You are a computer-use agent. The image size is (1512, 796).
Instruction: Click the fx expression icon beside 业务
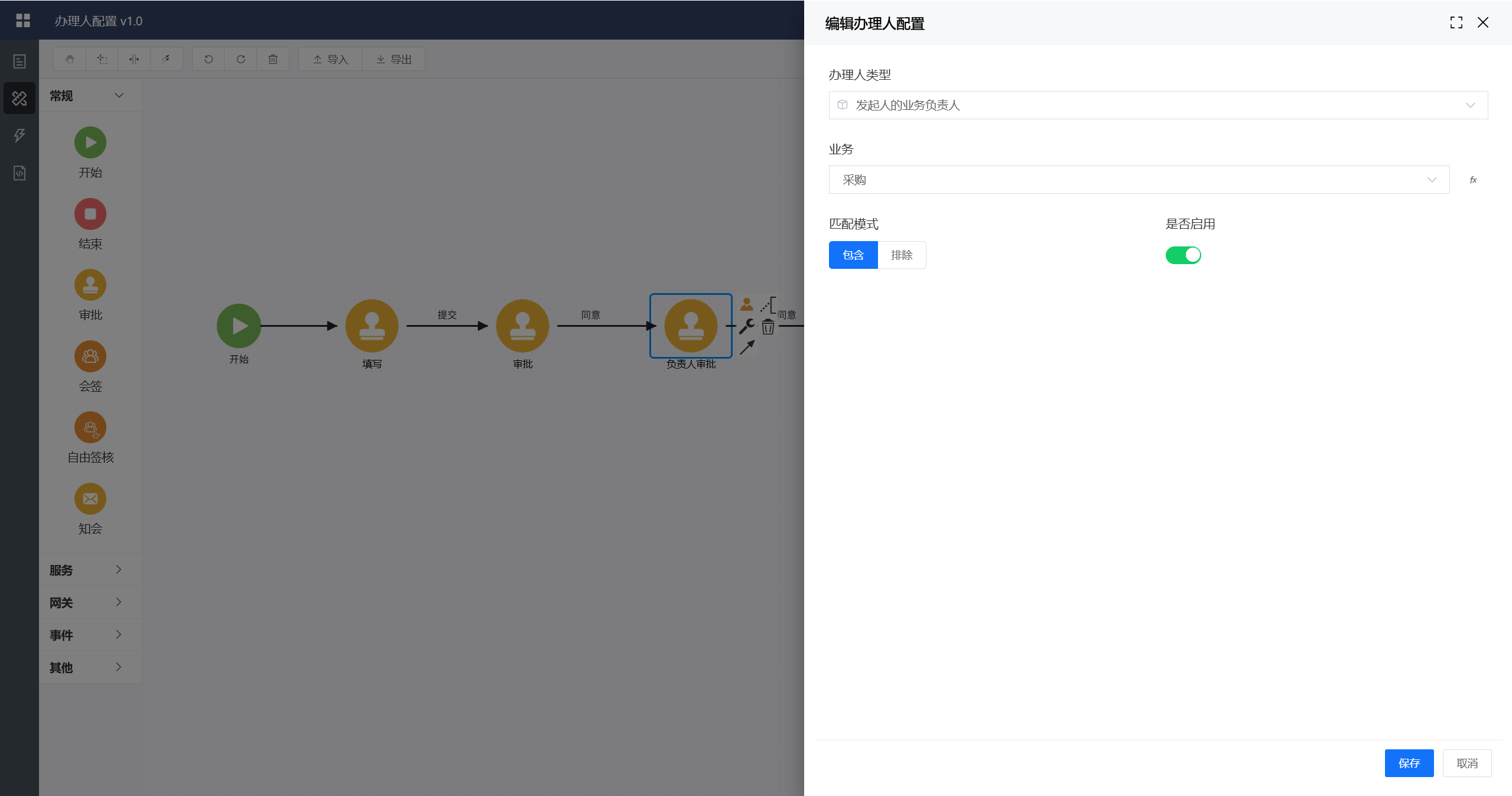click(1473, 180)
